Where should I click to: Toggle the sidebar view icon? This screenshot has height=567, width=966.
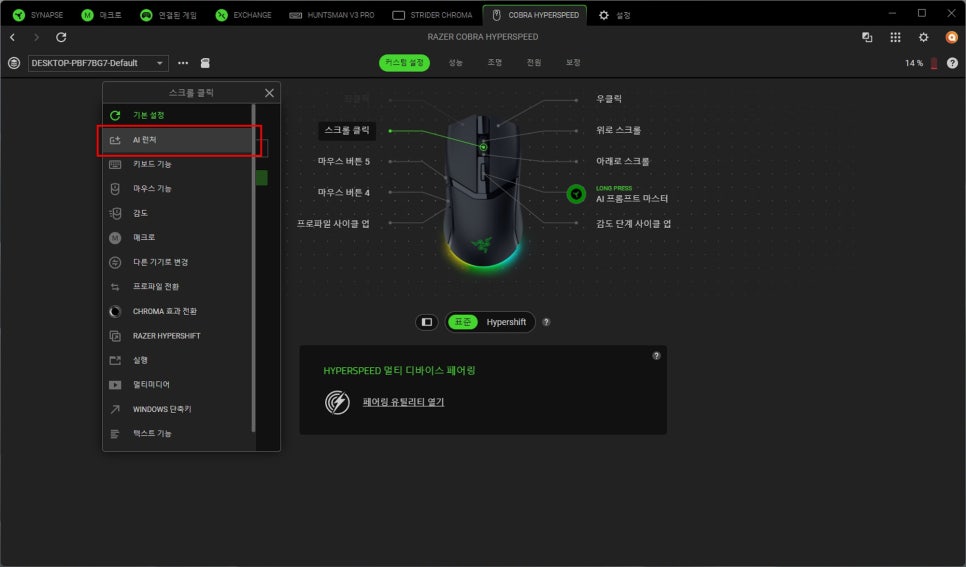(x=426, y=322)
